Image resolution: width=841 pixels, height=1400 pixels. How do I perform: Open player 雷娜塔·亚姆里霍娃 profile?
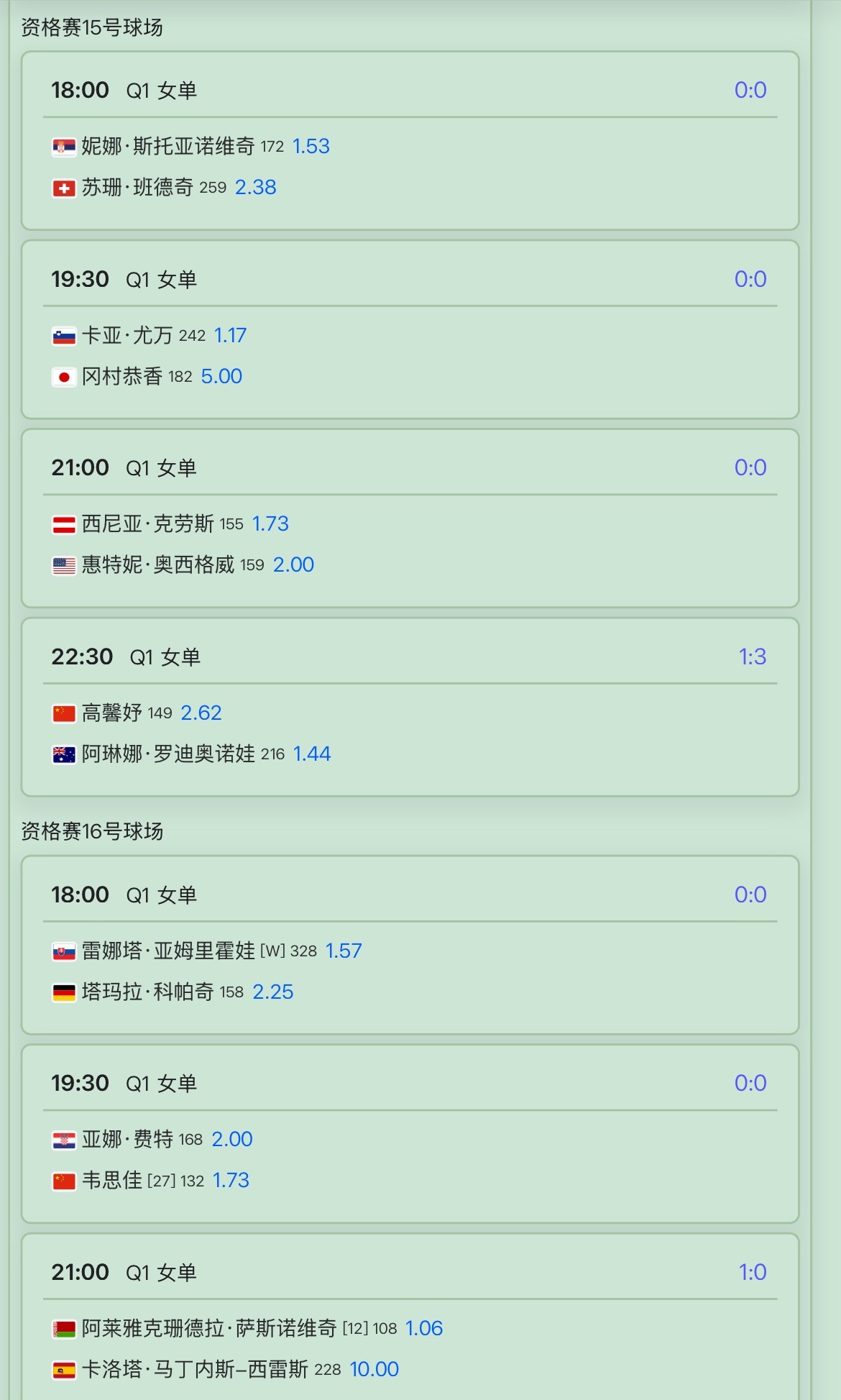tap(168, 951)
